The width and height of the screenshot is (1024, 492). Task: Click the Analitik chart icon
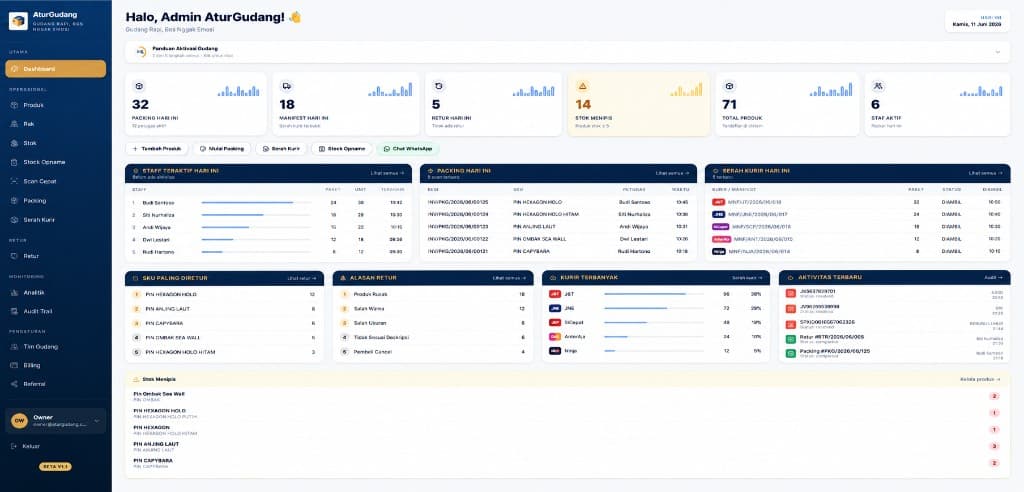(x=14, y=293)
